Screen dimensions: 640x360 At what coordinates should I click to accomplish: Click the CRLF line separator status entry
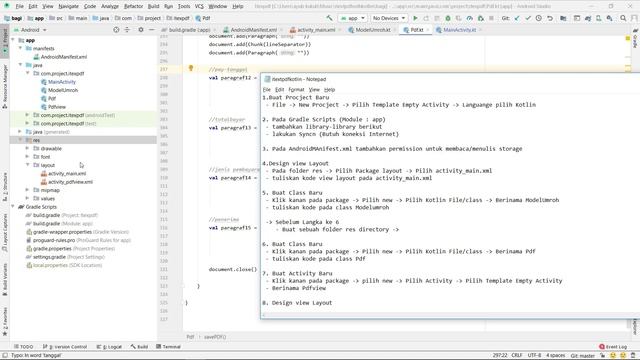[x=517, y=356]
